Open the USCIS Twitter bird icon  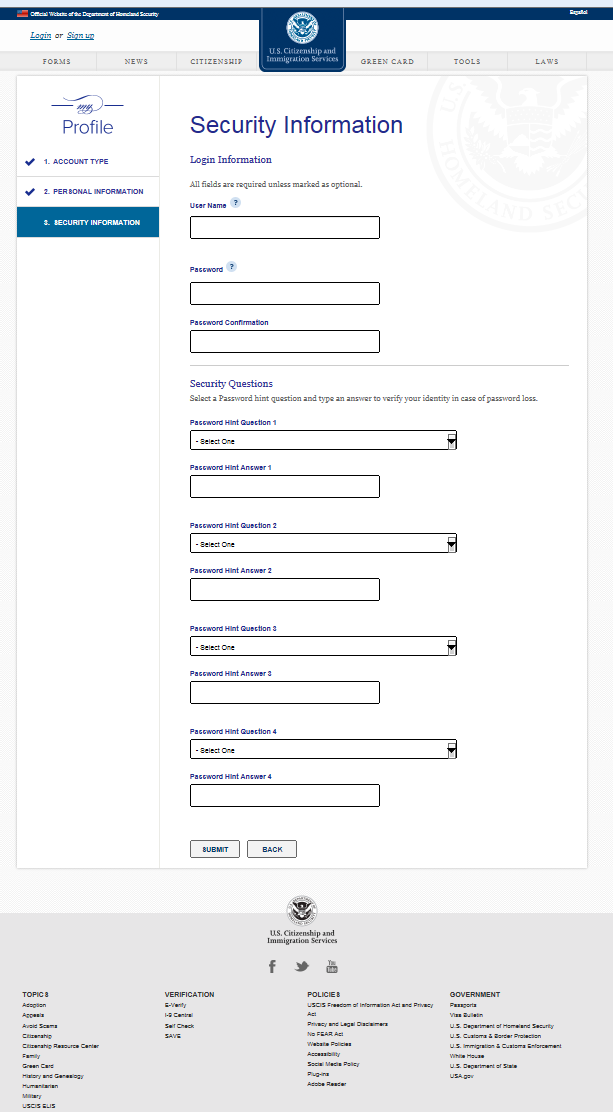[302, 966]
